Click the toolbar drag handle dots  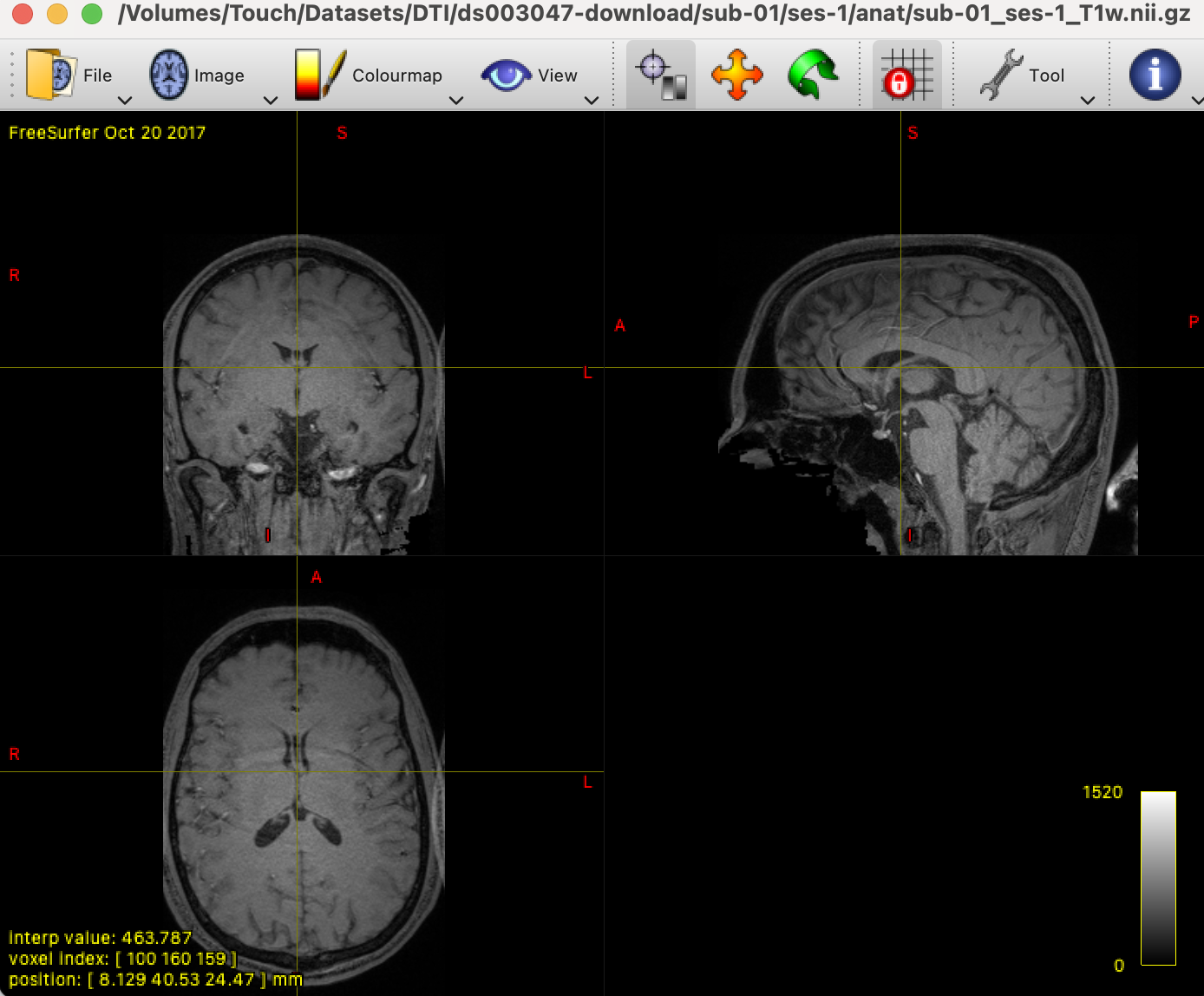tap(12, 75)
